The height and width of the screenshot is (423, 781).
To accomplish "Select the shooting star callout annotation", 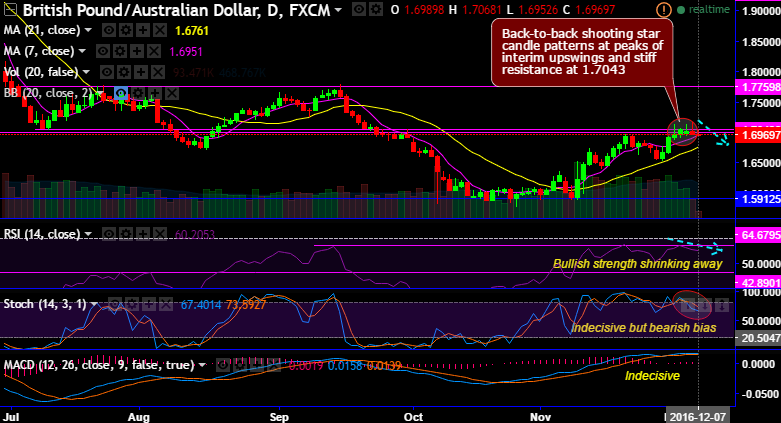I will click(582, 52).
